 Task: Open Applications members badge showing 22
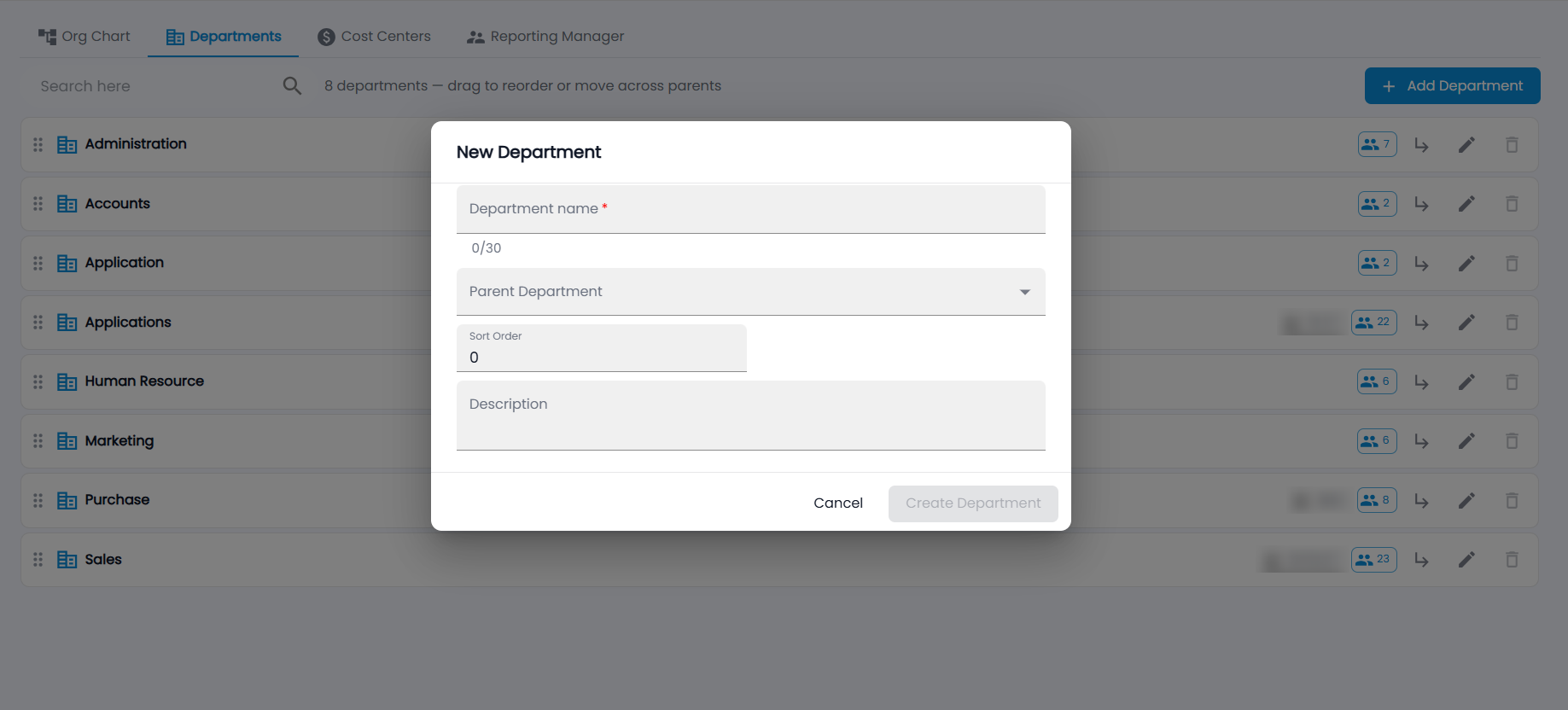[1373, 323]
